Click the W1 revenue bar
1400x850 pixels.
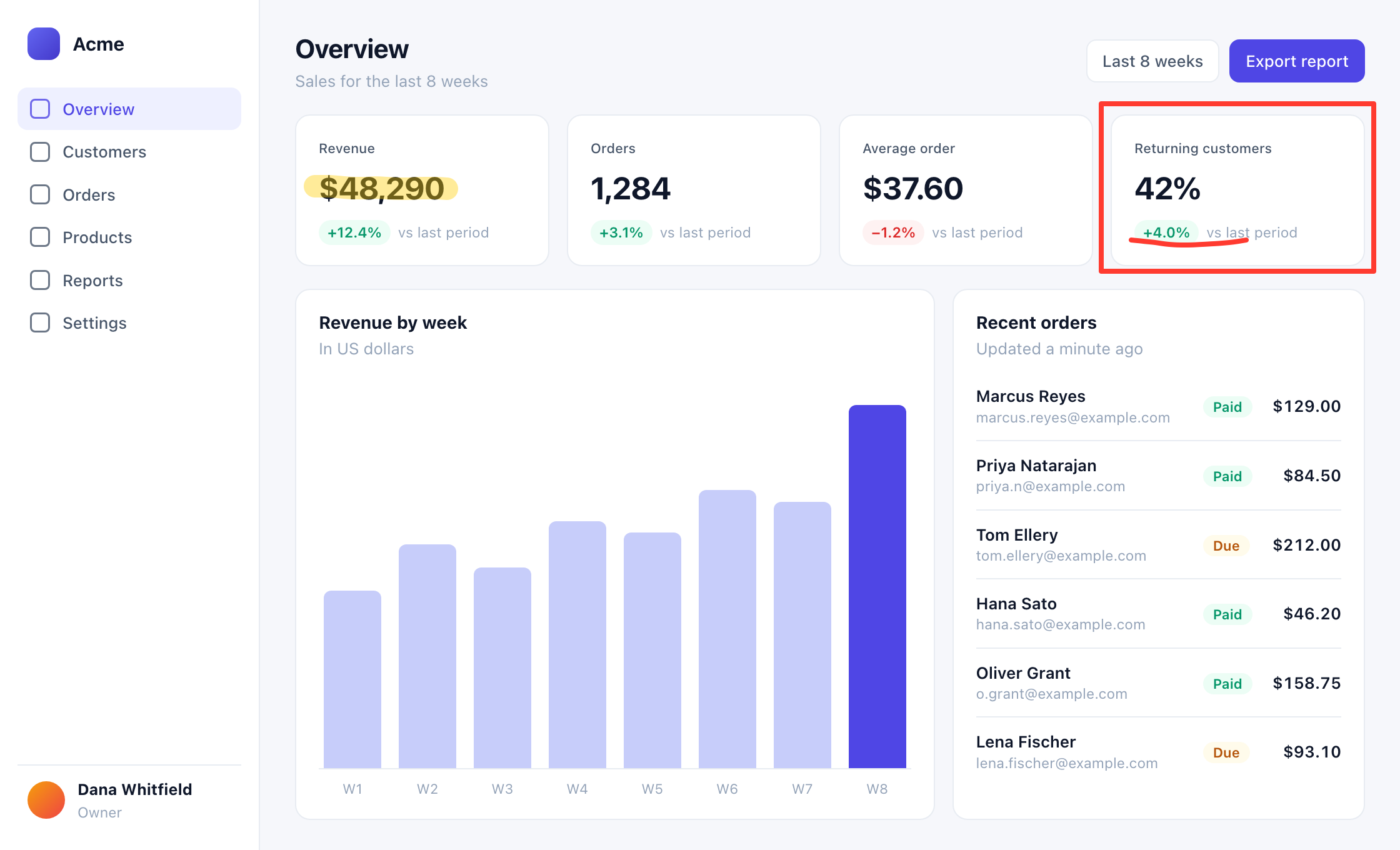point(352,679)
